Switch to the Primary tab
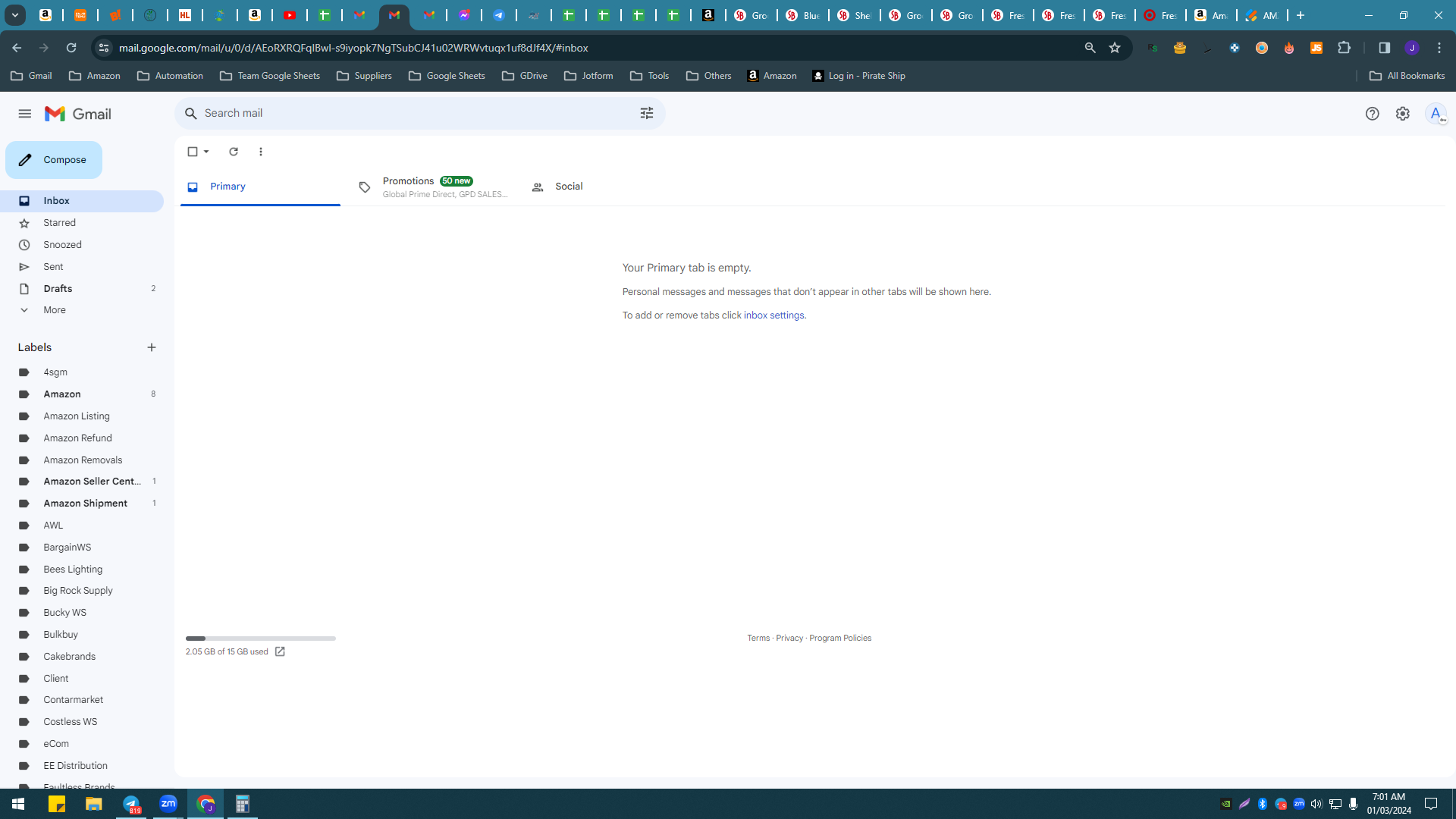 click(260, 187)
